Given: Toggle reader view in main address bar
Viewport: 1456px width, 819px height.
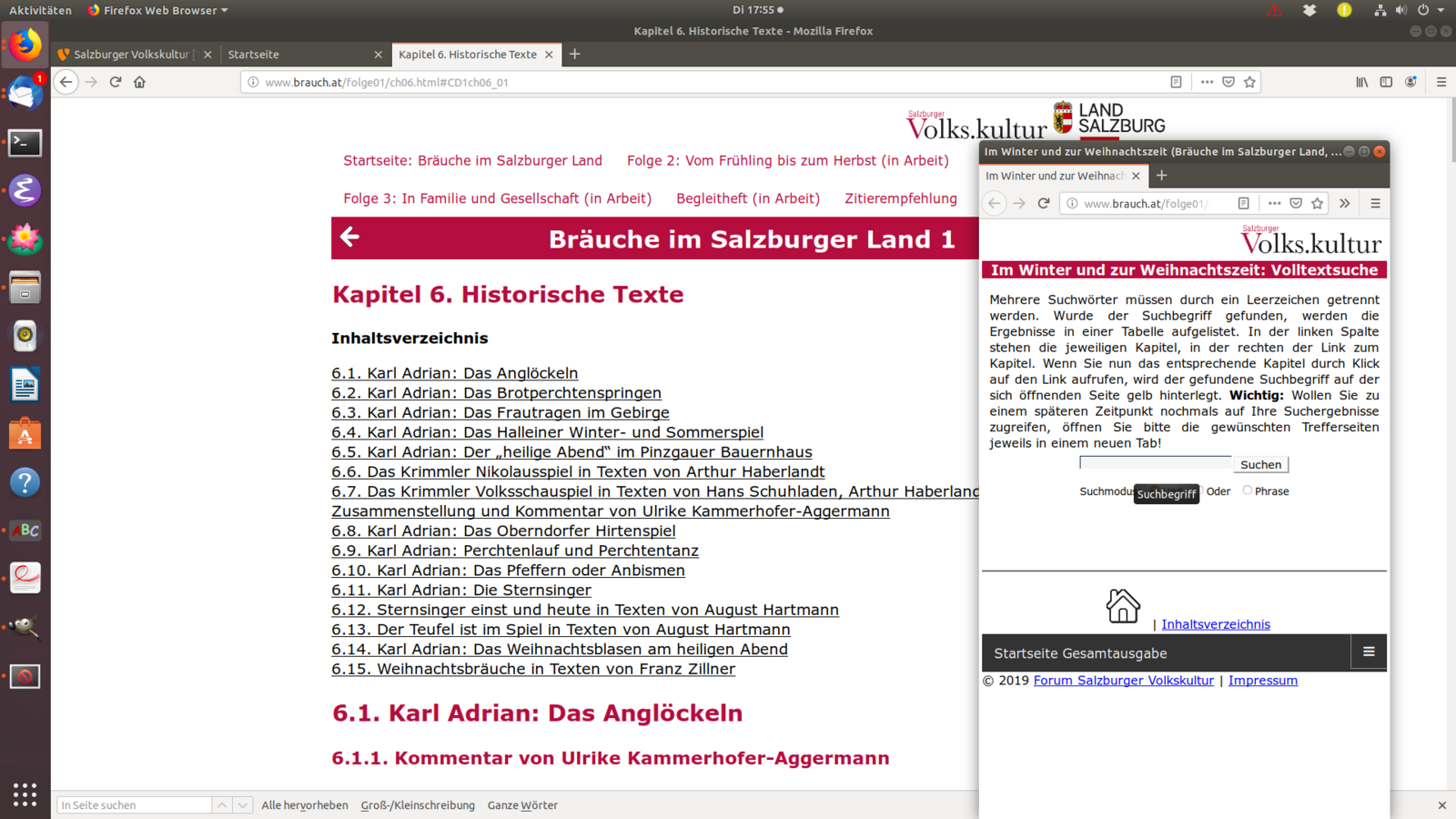Looking at the screenshot, I should tap(1176, 82).
